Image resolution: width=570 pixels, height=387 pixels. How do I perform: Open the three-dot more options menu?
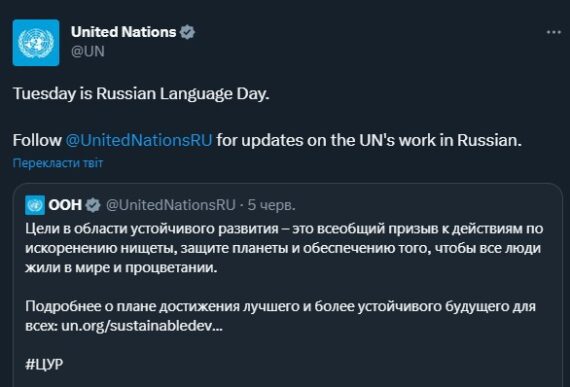554,32
